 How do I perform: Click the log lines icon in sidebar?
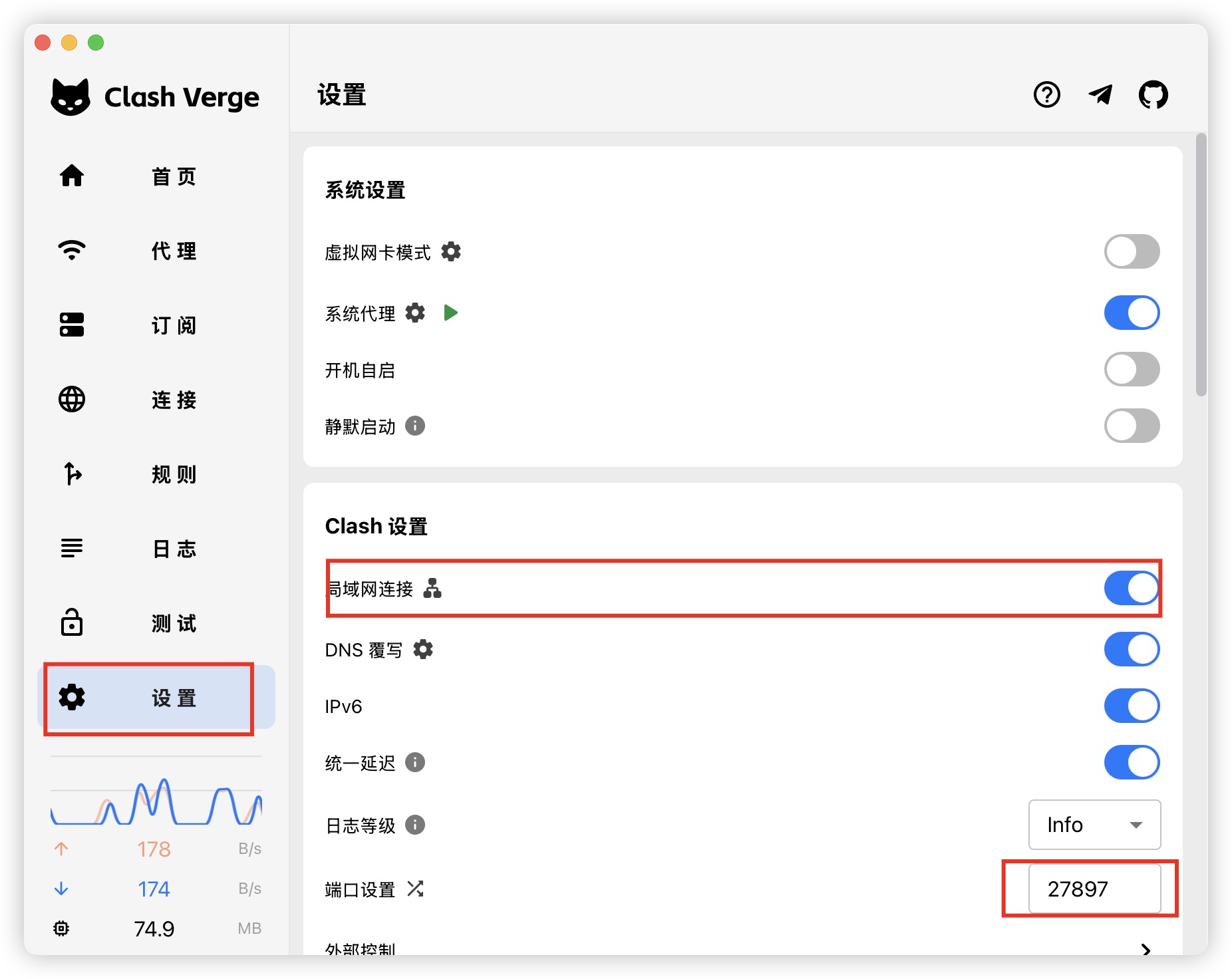[72, 549]
